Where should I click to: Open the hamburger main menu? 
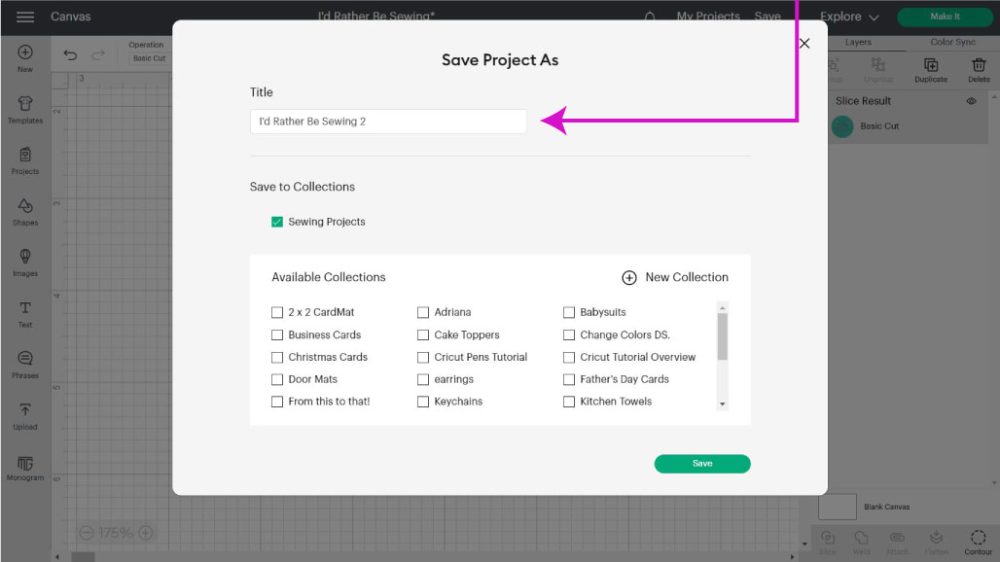[25, 17]
